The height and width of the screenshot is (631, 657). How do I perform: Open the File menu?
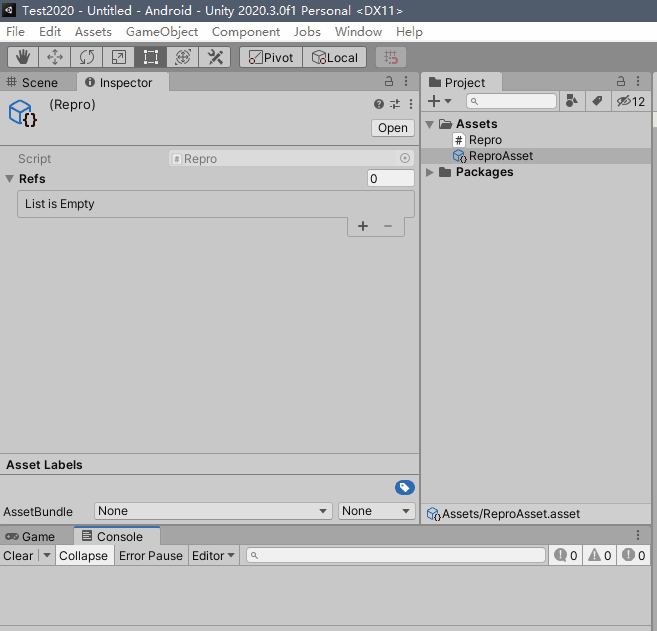click(15, 32)
